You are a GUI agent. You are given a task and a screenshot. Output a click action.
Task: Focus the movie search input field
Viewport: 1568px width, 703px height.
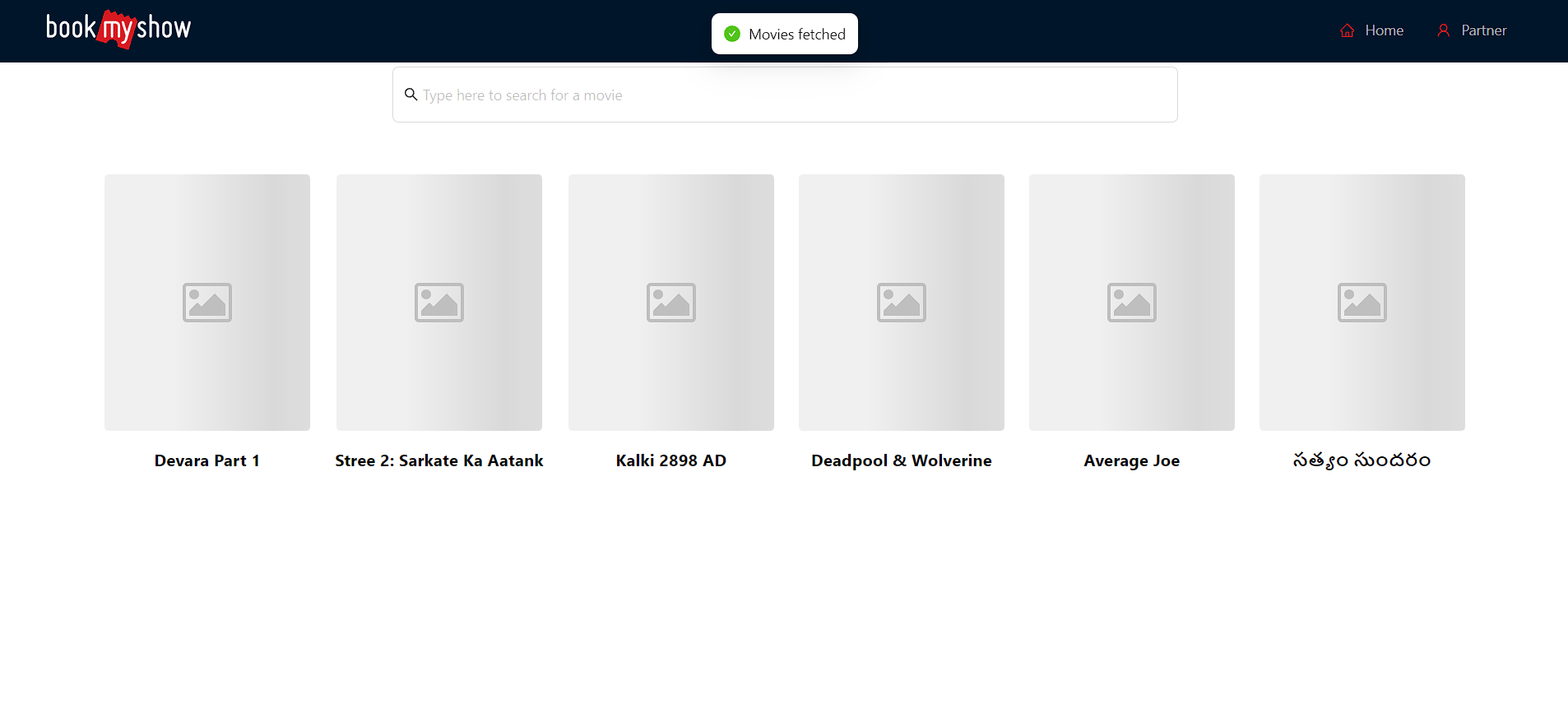790,95
